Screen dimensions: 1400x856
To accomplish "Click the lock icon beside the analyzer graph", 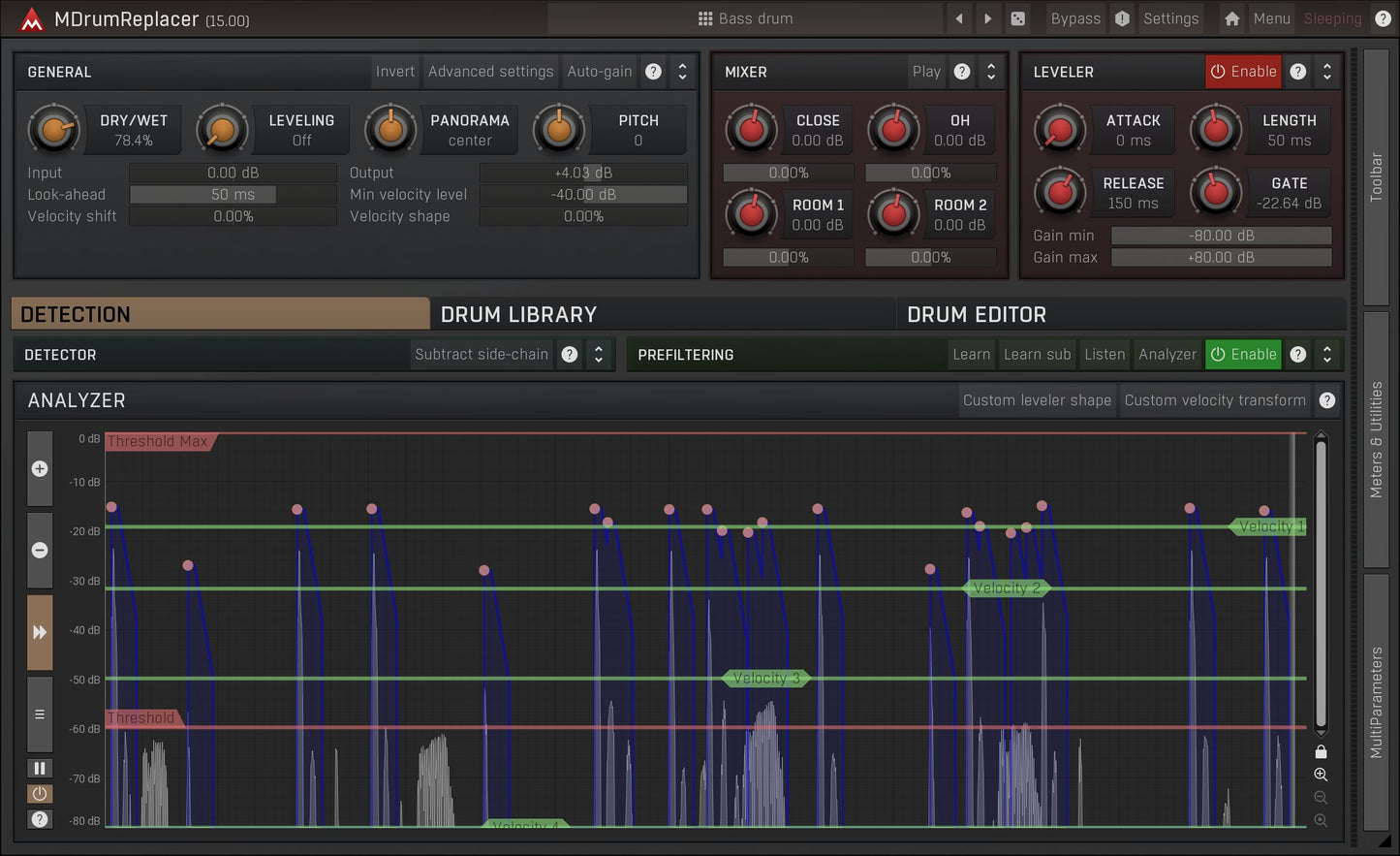I will [1321, 751].
